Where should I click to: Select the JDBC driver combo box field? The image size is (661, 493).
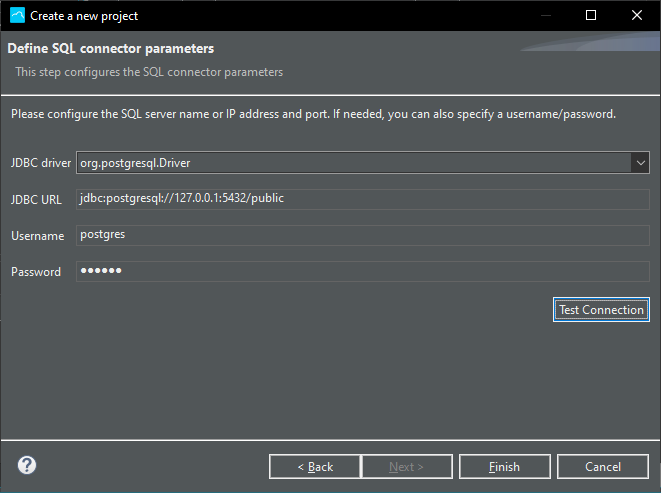pyautogui.click(x=363, y=163)
